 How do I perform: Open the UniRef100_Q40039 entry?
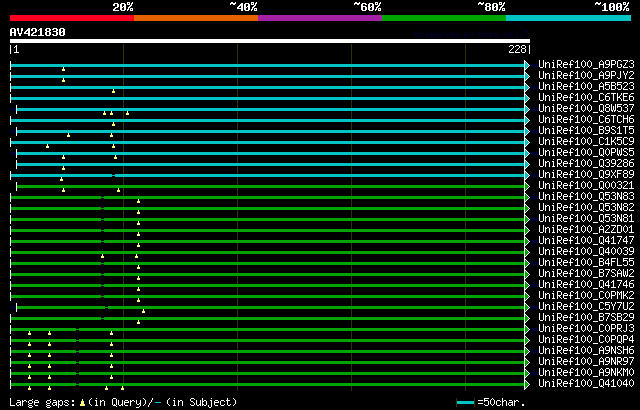[x=586, y=252]
